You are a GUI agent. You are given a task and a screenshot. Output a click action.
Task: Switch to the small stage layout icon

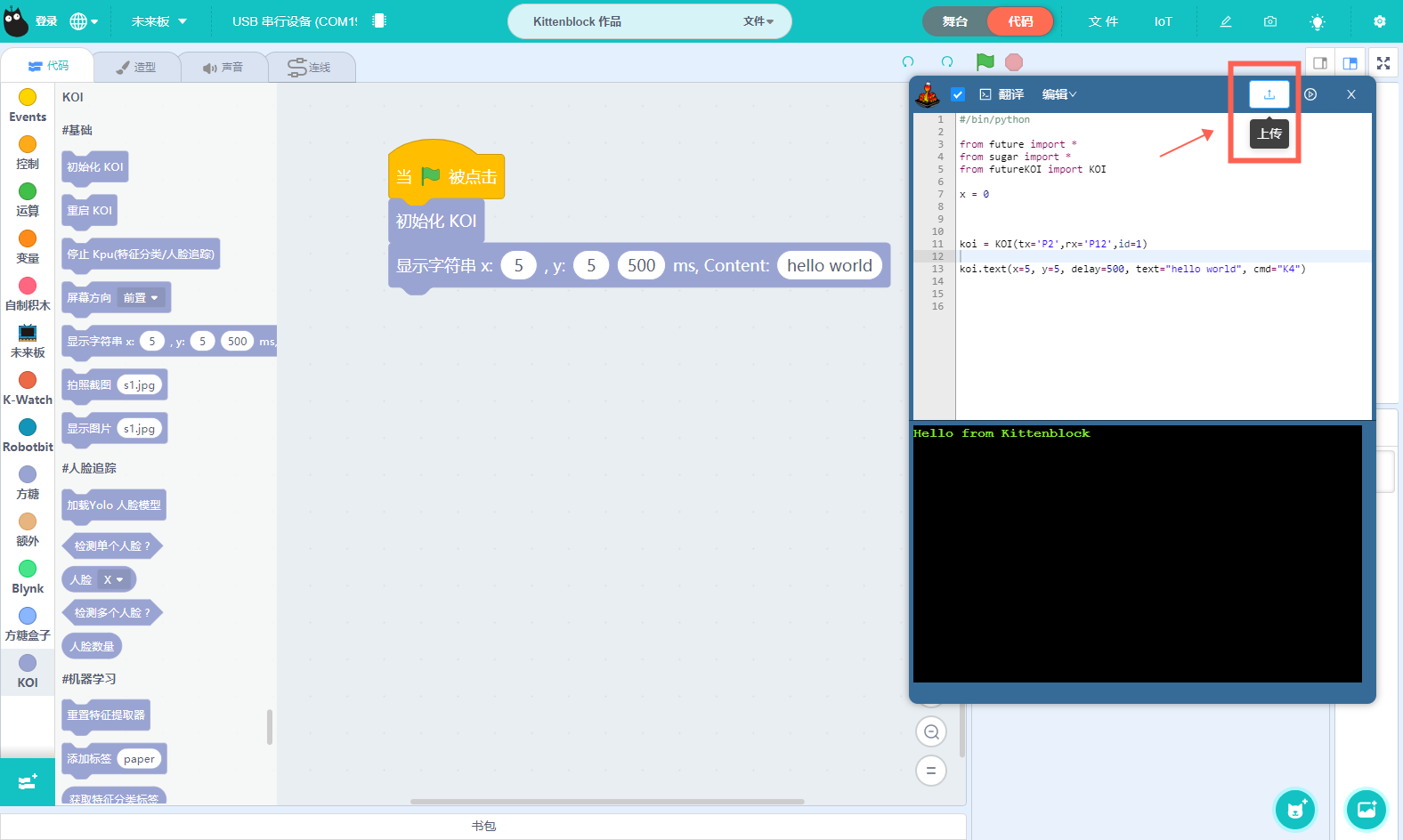[x=1320, y=63]
